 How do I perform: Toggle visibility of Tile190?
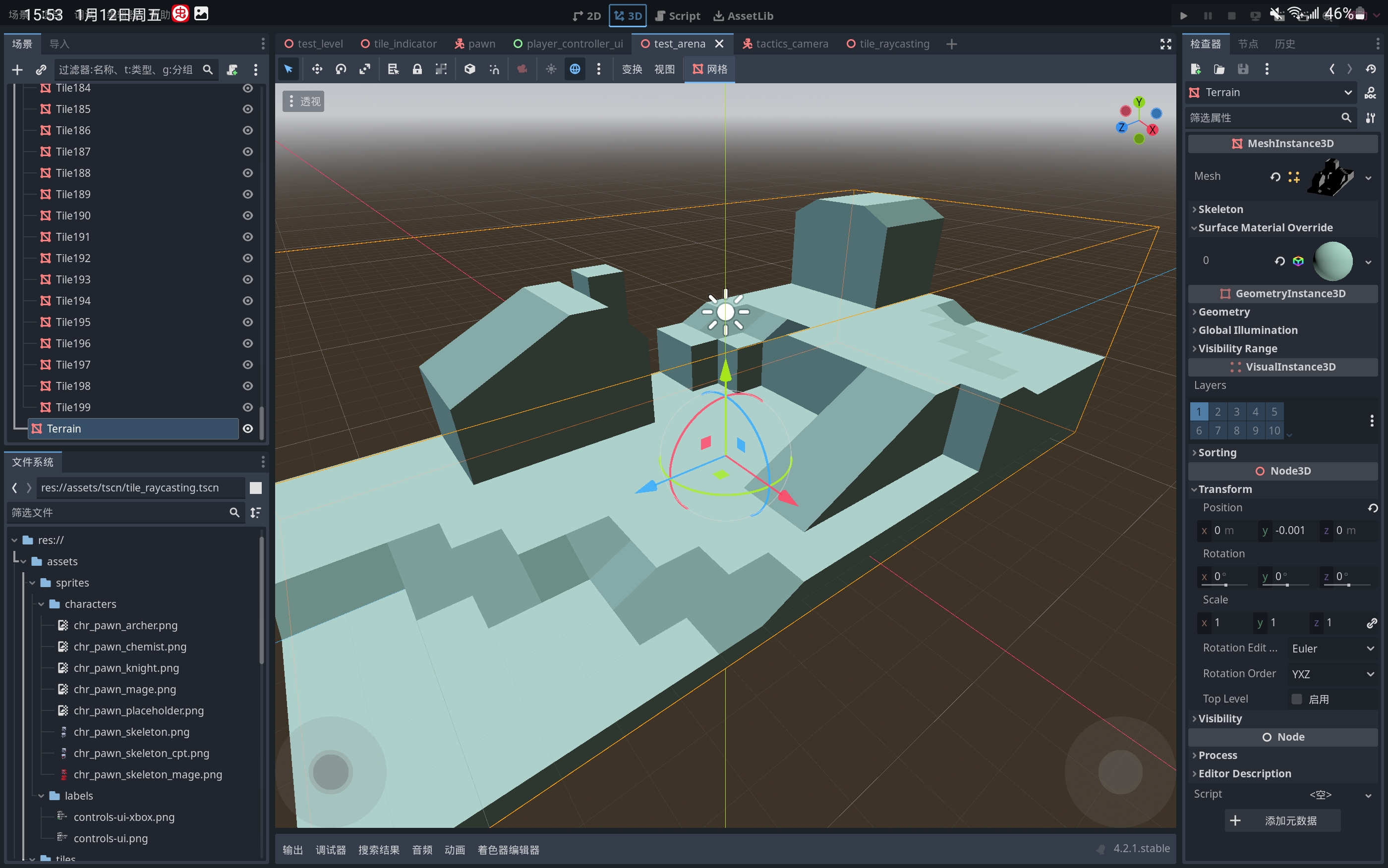pos(247,216)
